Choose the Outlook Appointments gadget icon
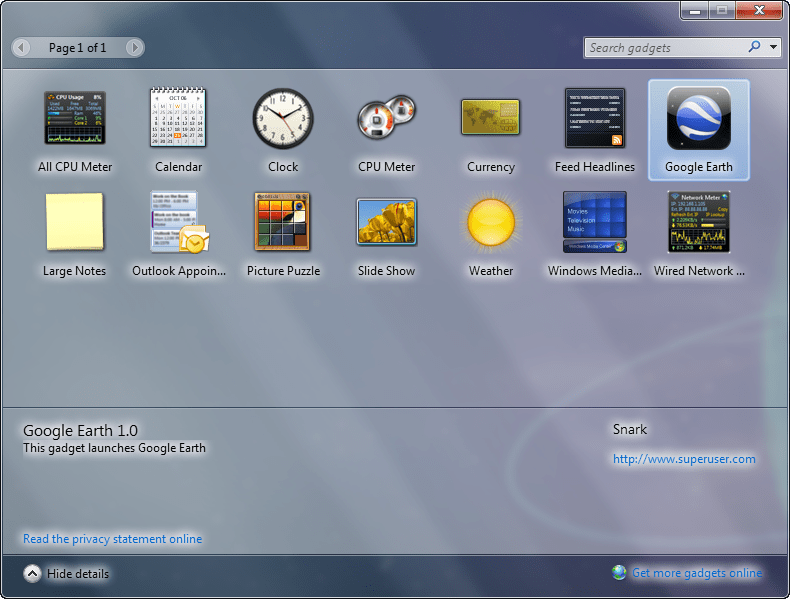 [x=179, y=222]
